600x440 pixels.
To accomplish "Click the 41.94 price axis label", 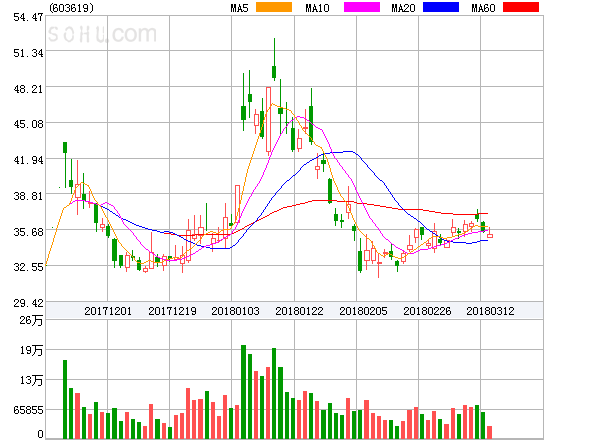I will click(28, 160).
